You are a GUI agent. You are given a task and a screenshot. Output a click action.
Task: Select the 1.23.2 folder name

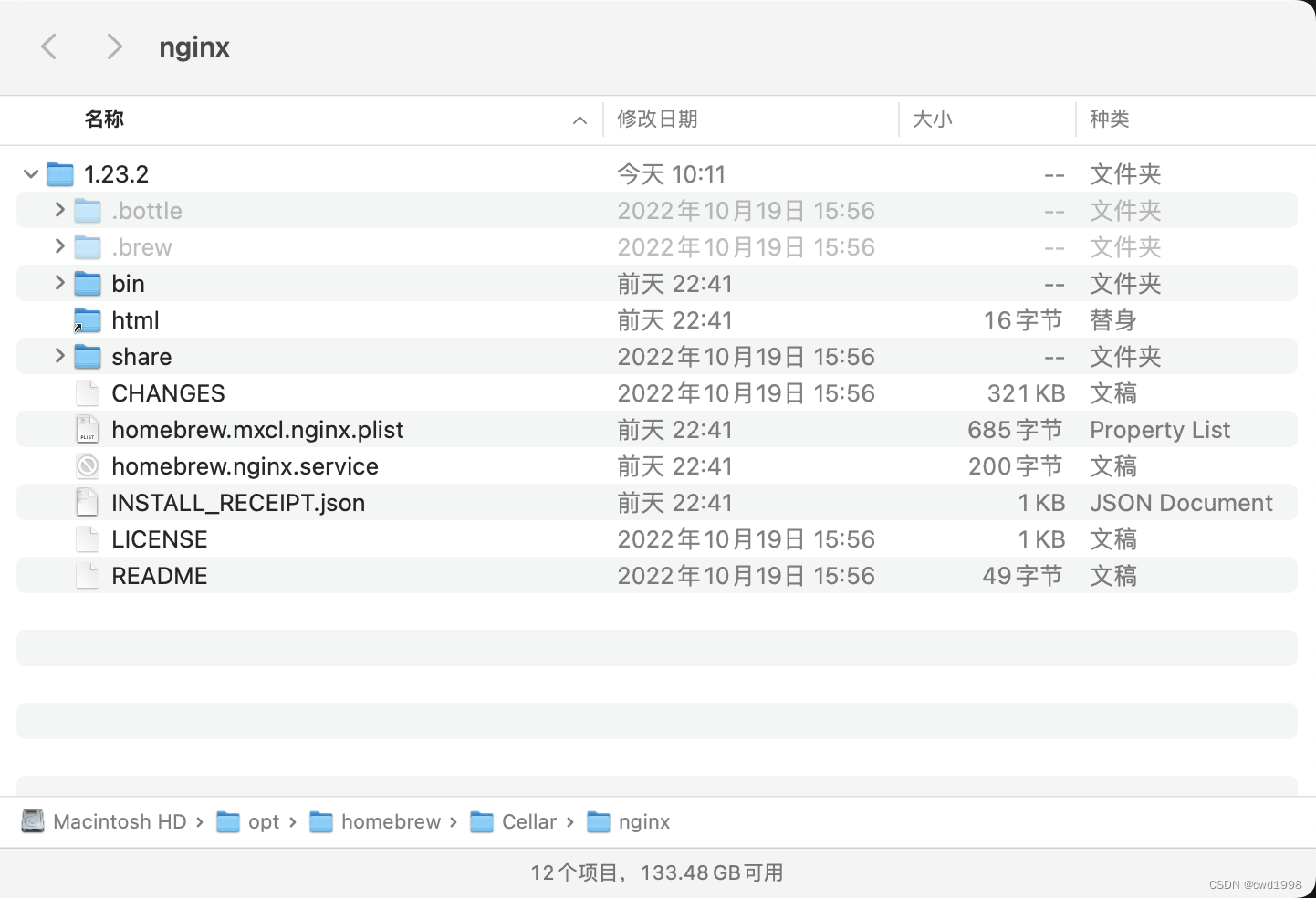click(116, 173)
